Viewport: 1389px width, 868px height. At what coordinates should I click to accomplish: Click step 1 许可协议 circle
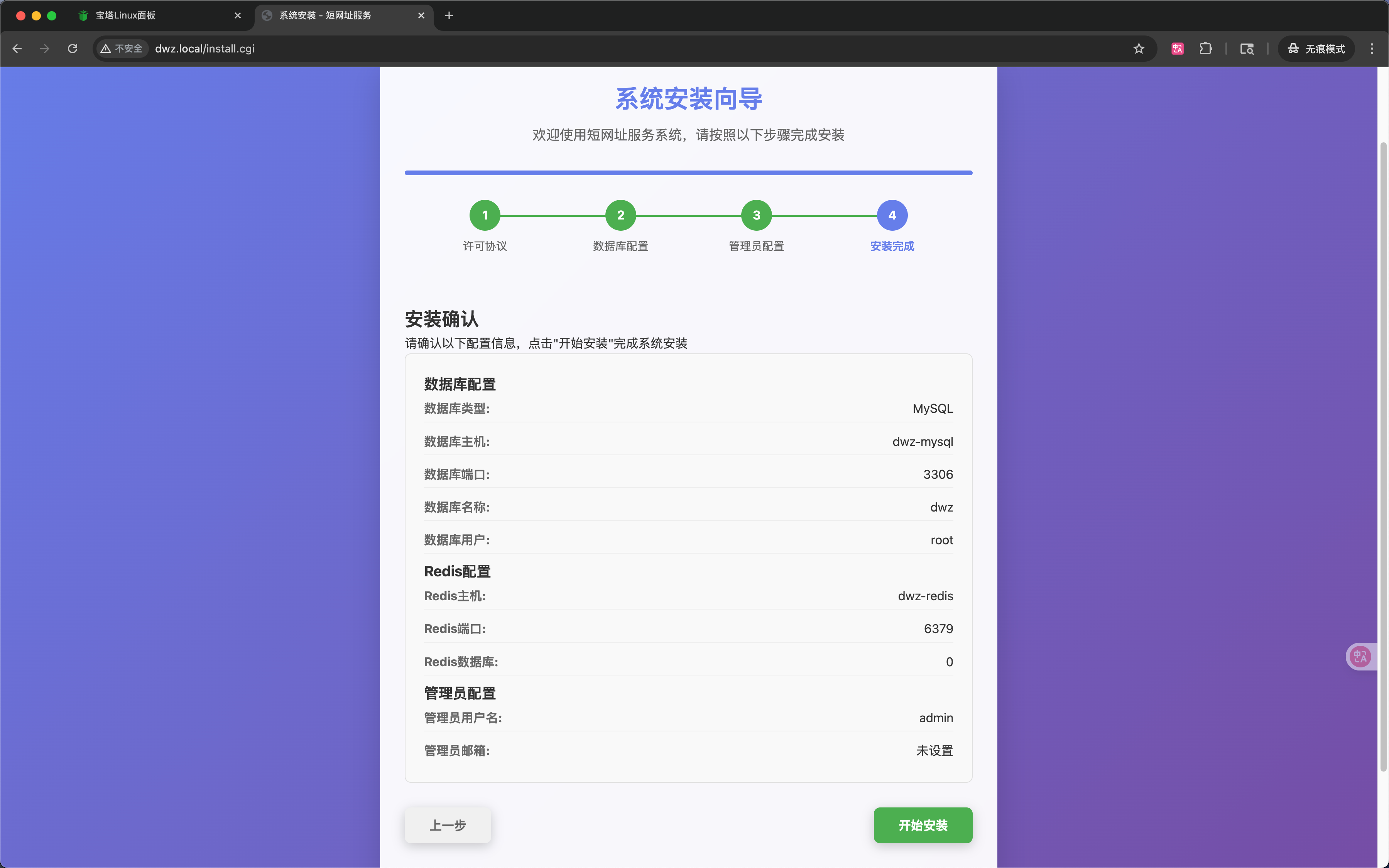[x=485, y=215]
